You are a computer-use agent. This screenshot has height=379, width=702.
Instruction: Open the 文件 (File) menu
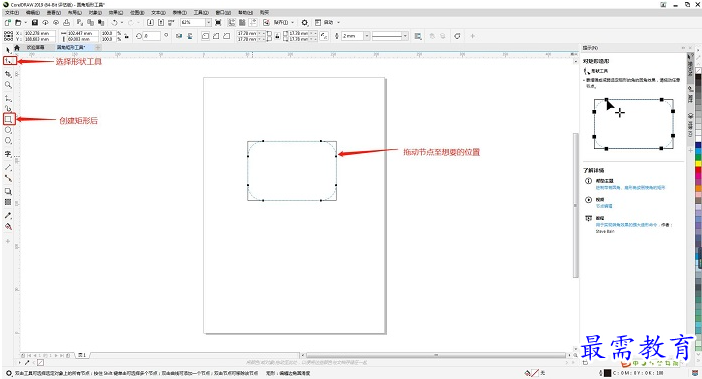pyautogui.click(x=12, y=13)
